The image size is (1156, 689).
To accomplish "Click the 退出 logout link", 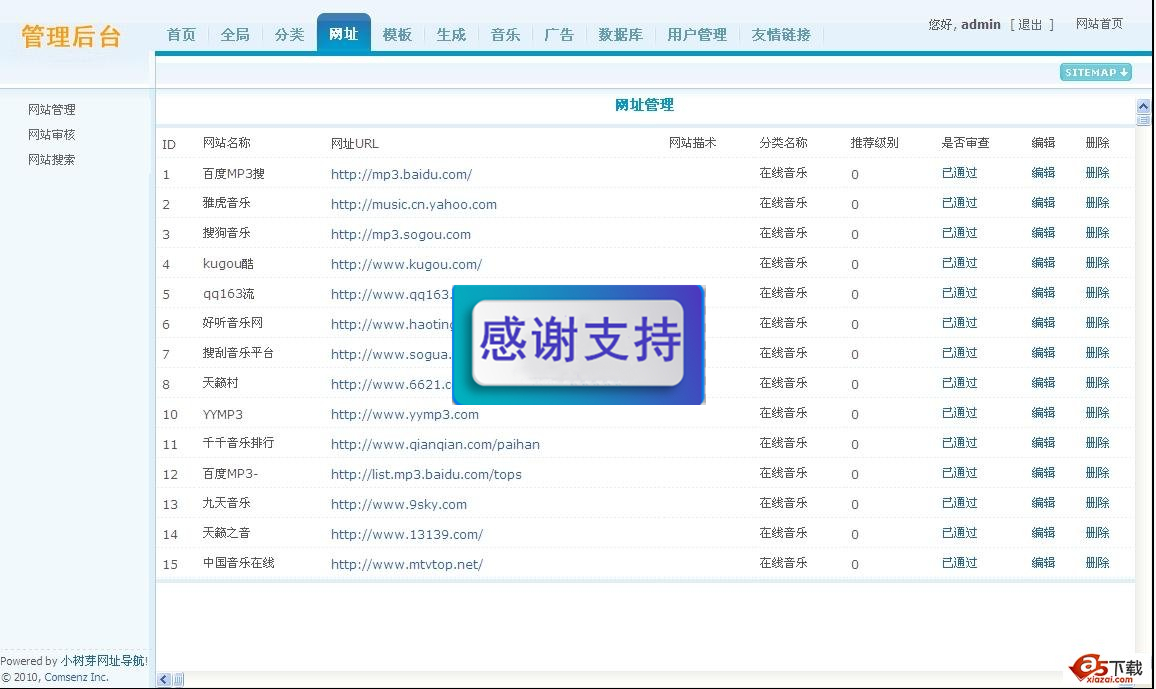I will (1030, 24).
